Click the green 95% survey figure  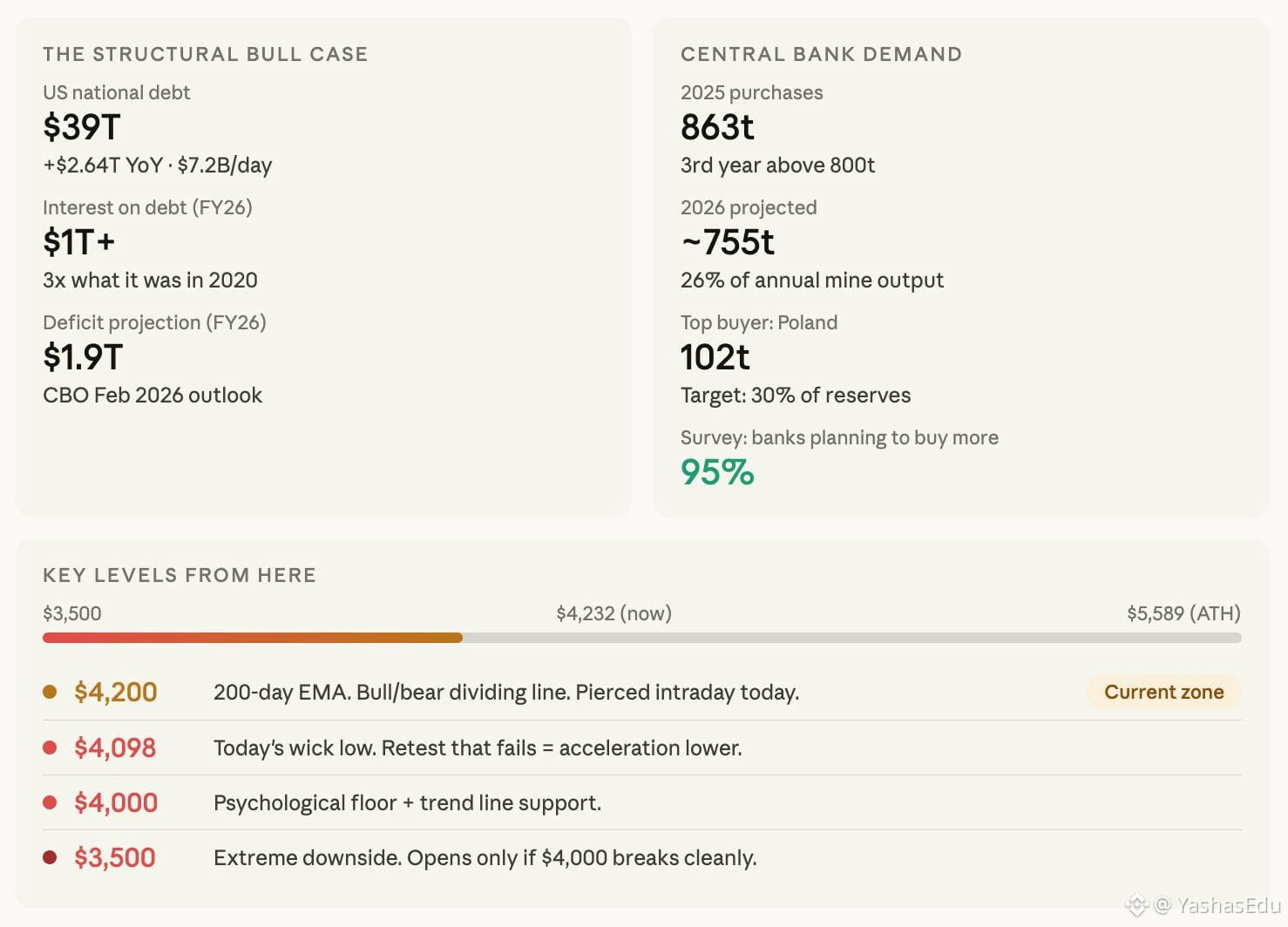(x=717, y=472)
